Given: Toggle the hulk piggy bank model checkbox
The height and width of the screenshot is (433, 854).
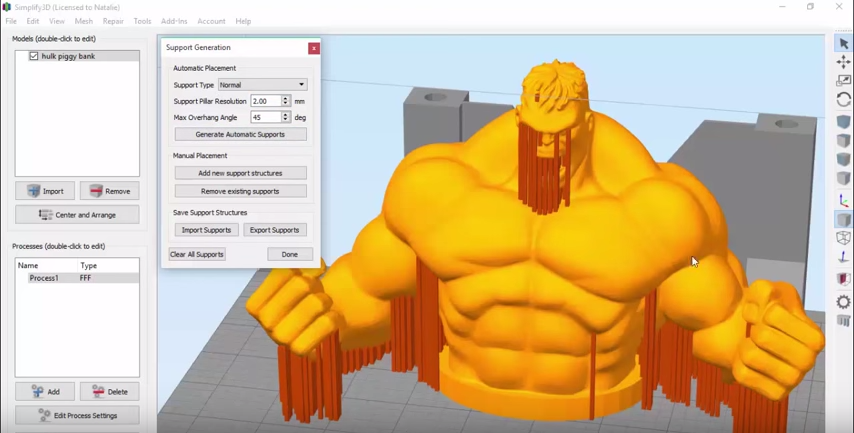Looking at the screenshot, I should [x=34, y=56].
